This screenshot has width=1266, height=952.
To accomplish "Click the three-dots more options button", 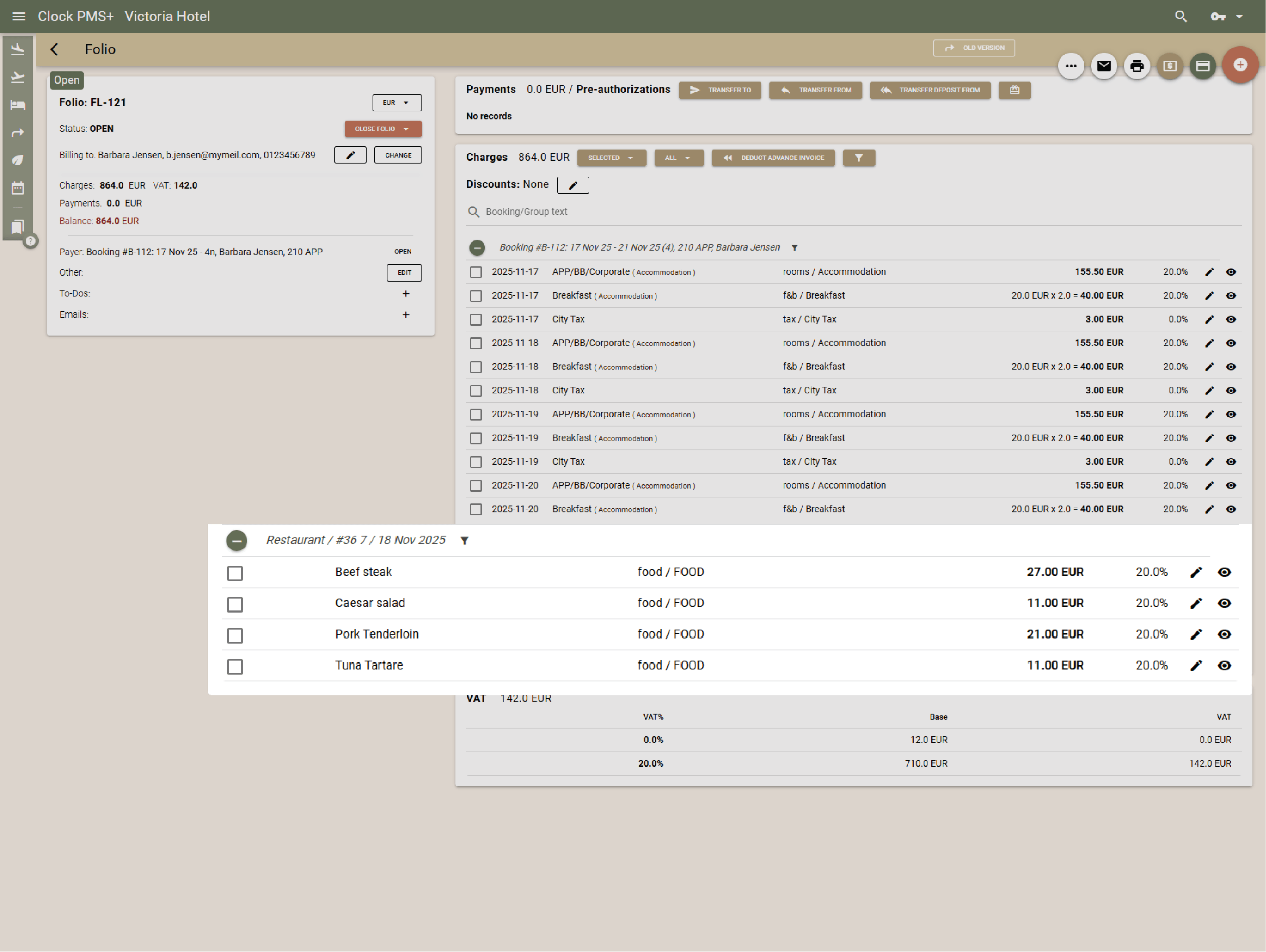I will point(1070,66).
